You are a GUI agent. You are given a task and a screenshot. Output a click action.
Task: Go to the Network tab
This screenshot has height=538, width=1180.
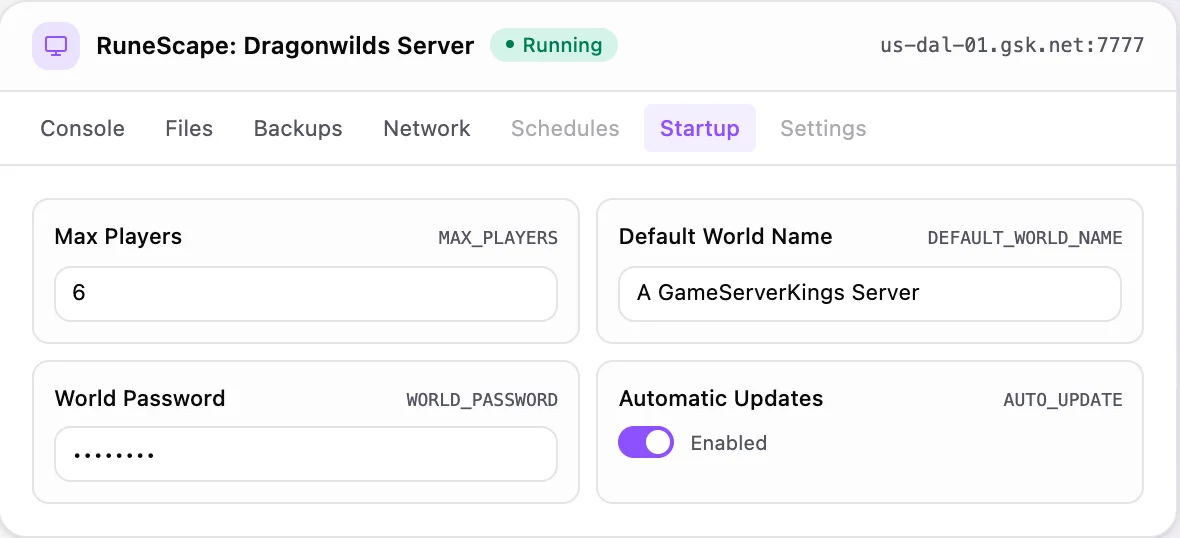pyautogui.click(x=427, y=128)
